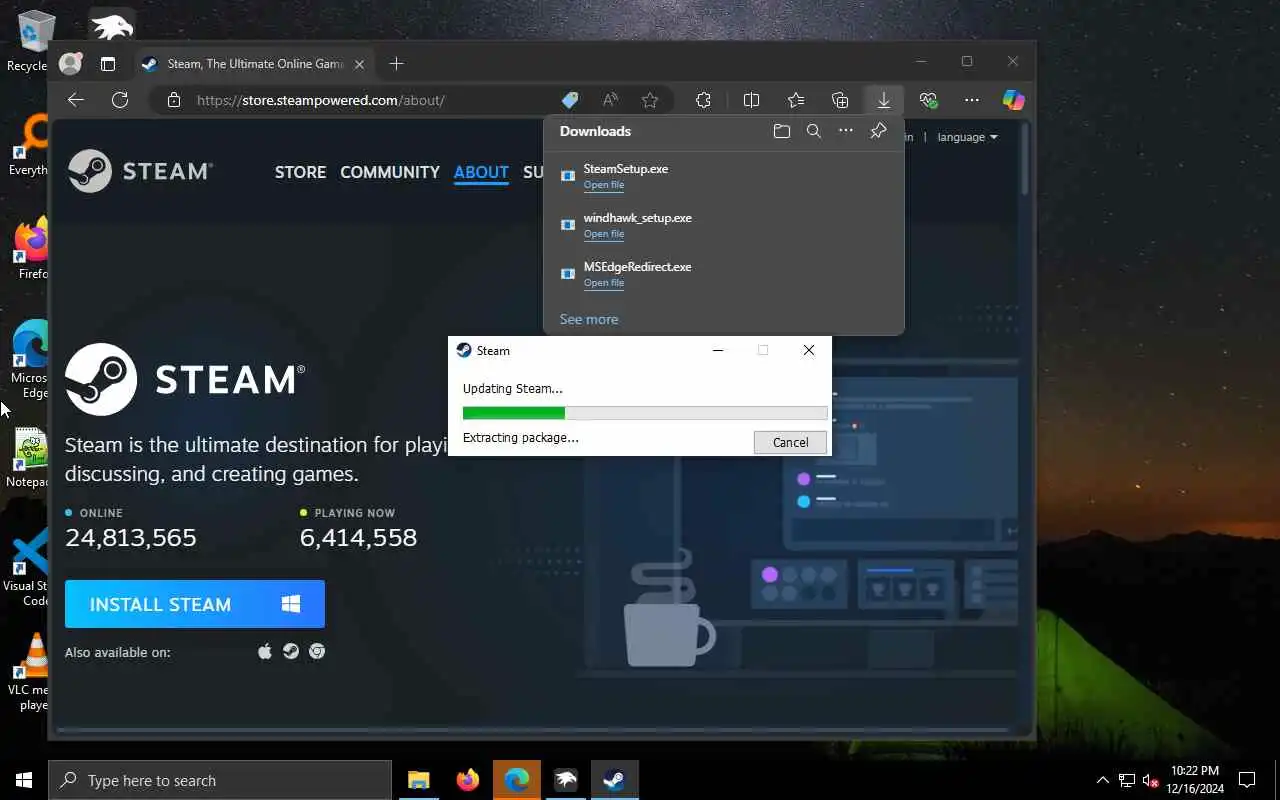This screenshot has height=800, width=1280.
Task: Open the shopping tag icon in address bar
Action: [x=570, y=100]
